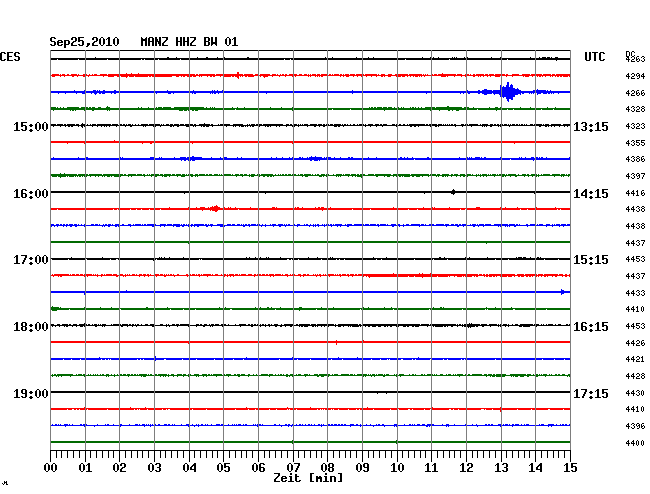
Task: Select the 17:00 time label on the left
Action: [31, 260]
